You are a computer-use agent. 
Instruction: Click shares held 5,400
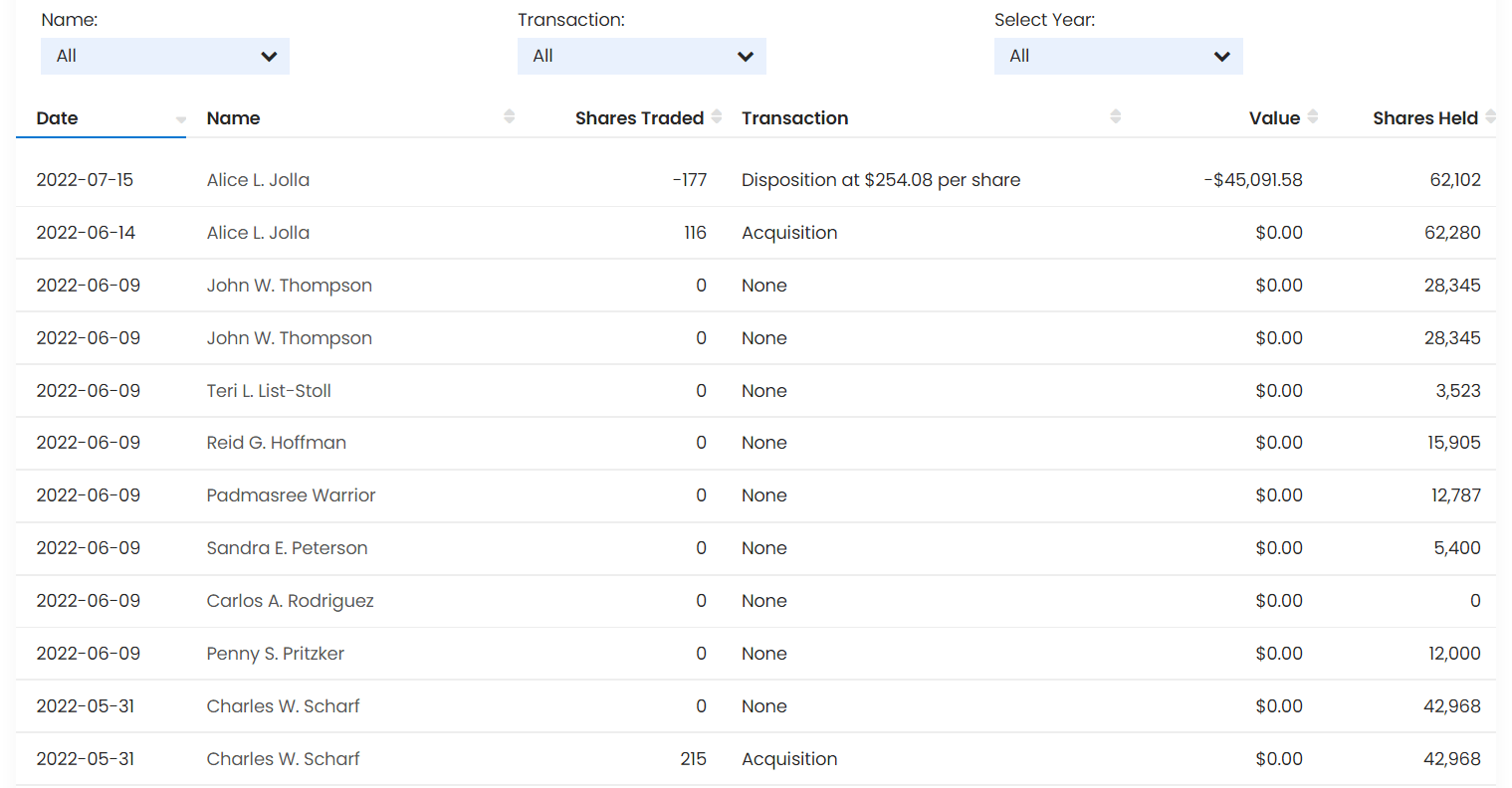1457,548
